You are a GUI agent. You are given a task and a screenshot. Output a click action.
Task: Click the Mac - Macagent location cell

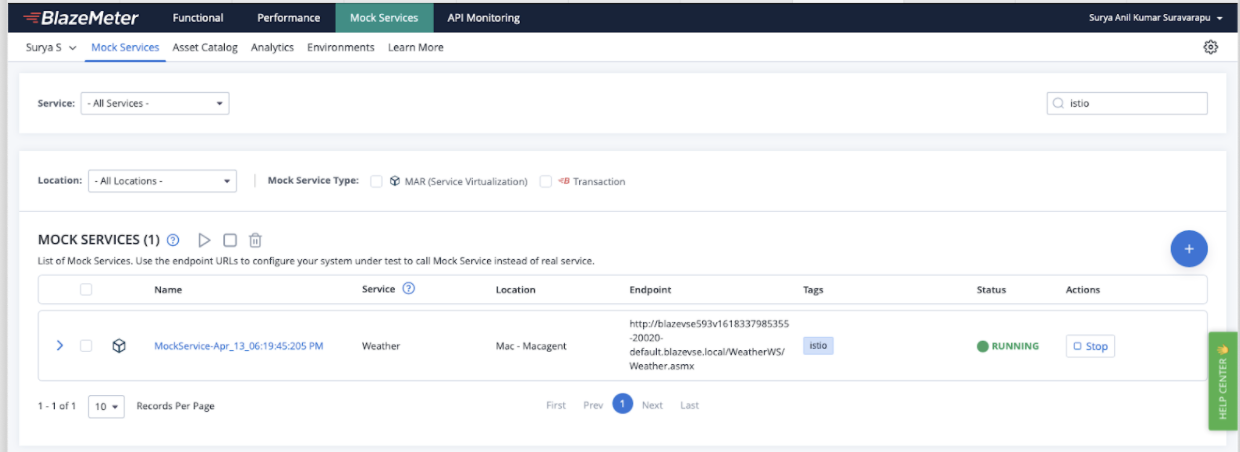531,346
